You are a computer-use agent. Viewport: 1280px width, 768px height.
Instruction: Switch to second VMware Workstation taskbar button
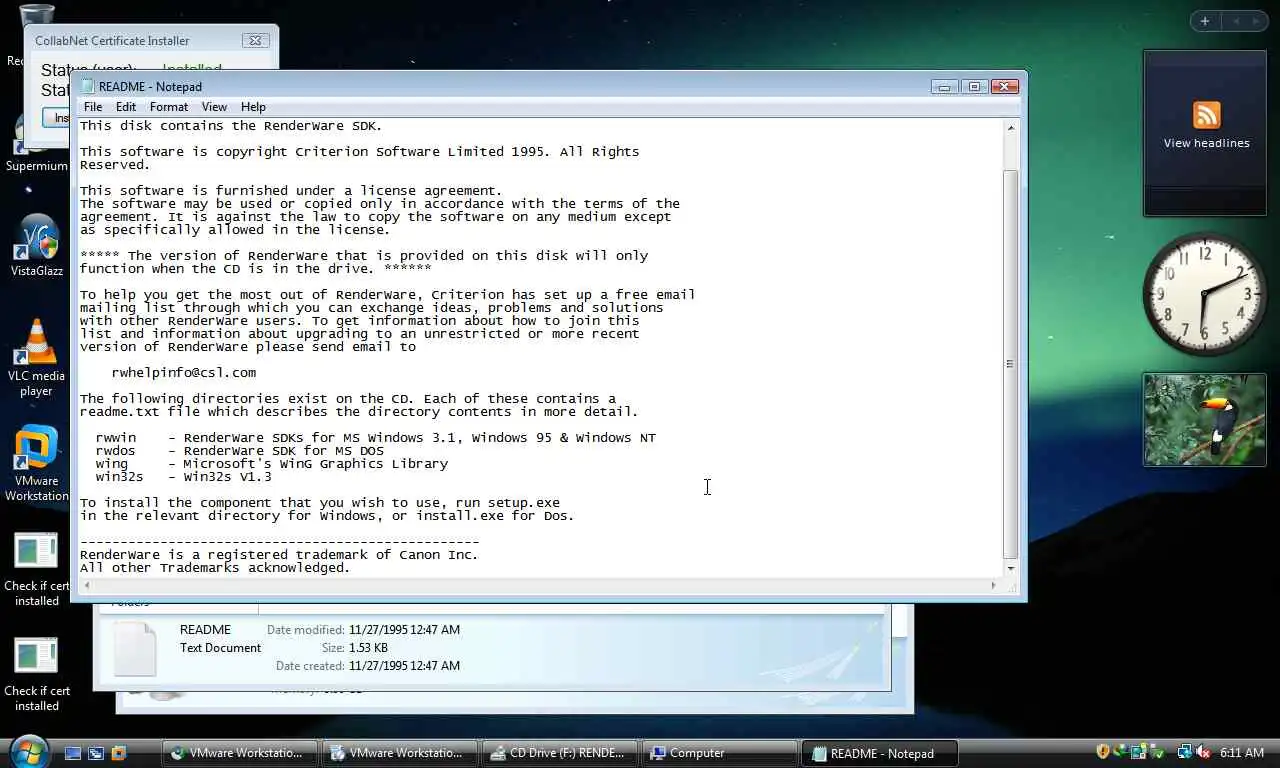click(x=399, y=753)
